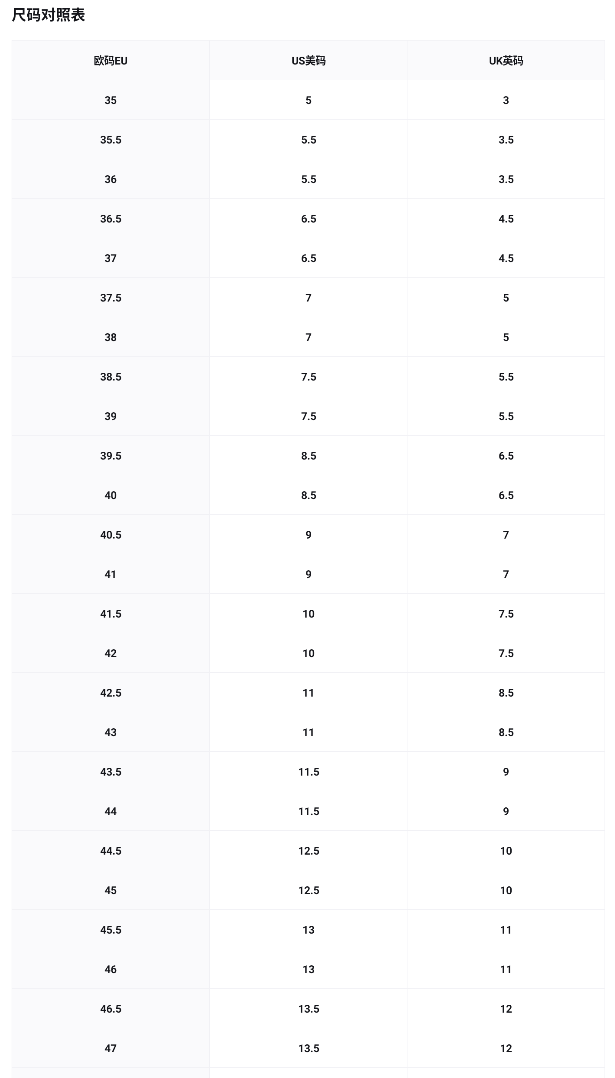Click EU size 41.5 cell

click(111, 614)
